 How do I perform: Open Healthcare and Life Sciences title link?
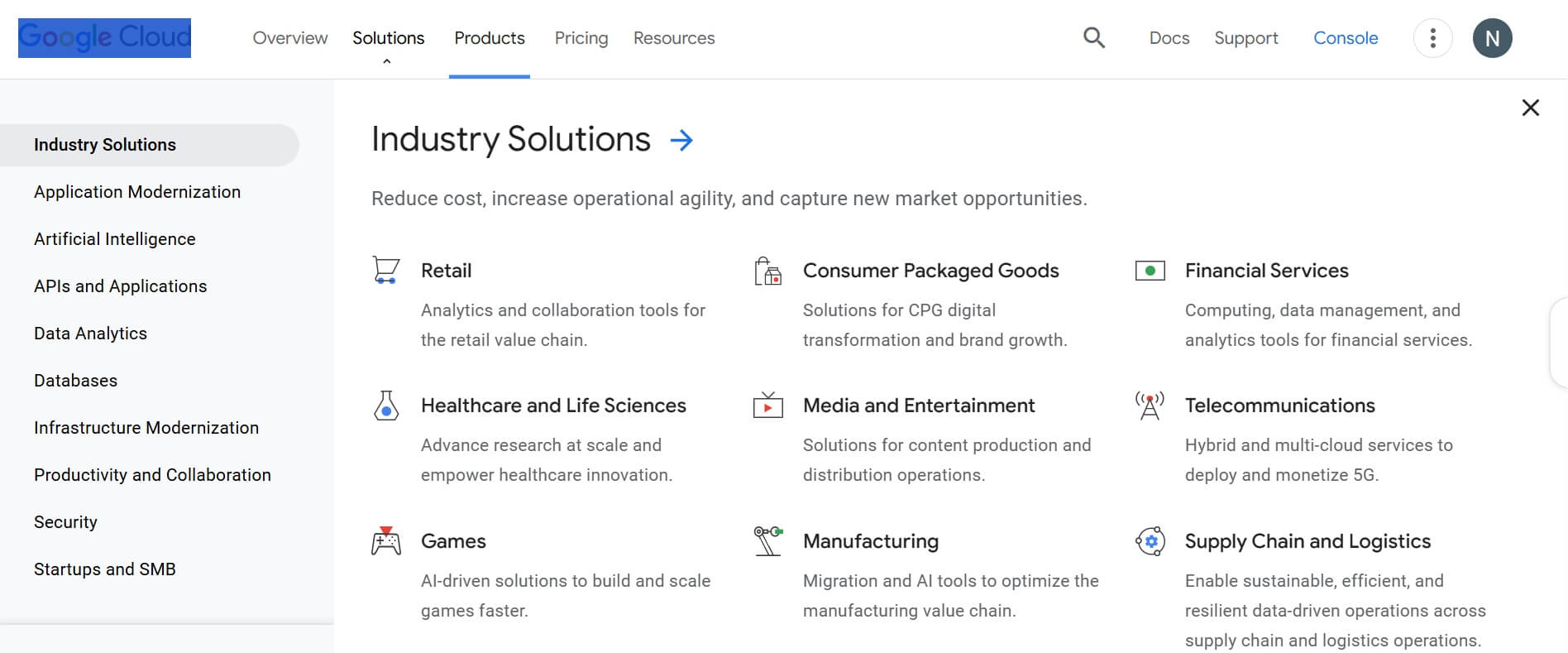pos(554,406)
